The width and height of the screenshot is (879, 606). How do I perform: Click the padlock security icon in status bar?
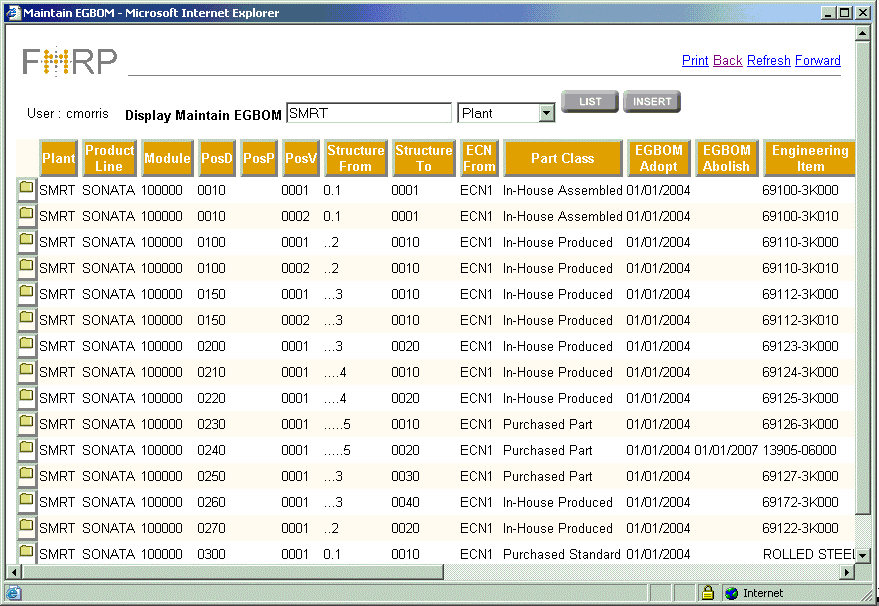[707, 593]
